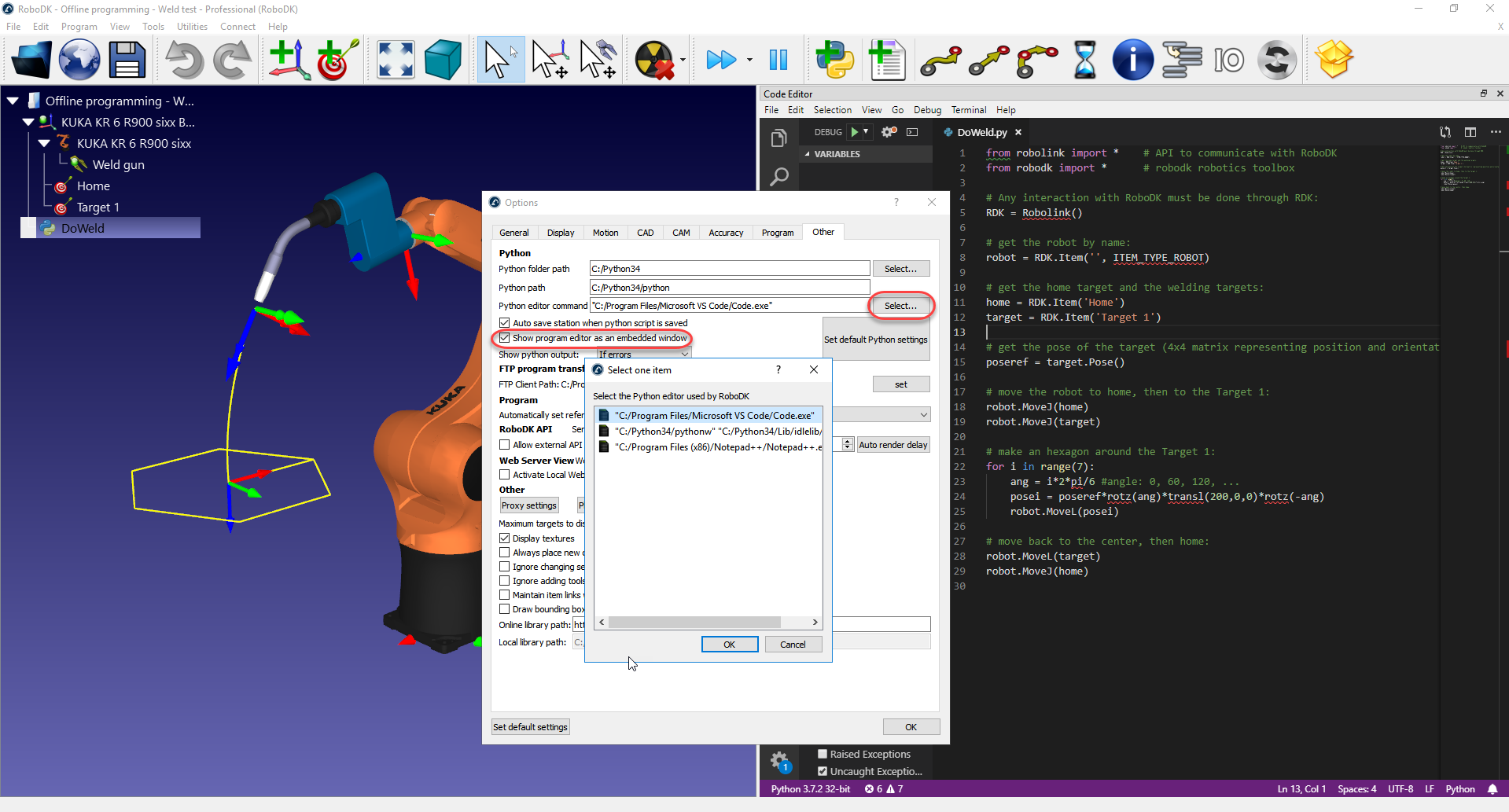Start debugging green play button

[855, 132]
